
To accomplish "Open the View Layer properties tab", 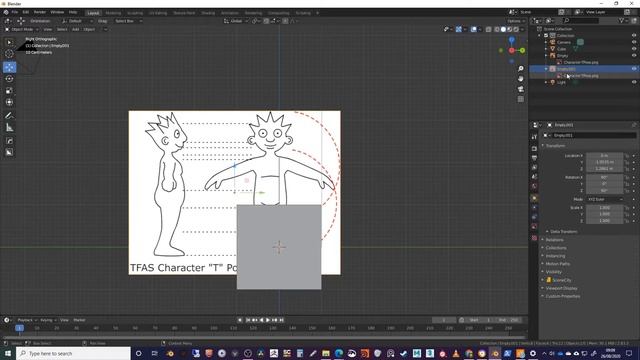I will pyautogui.click(x=534, y=167).
